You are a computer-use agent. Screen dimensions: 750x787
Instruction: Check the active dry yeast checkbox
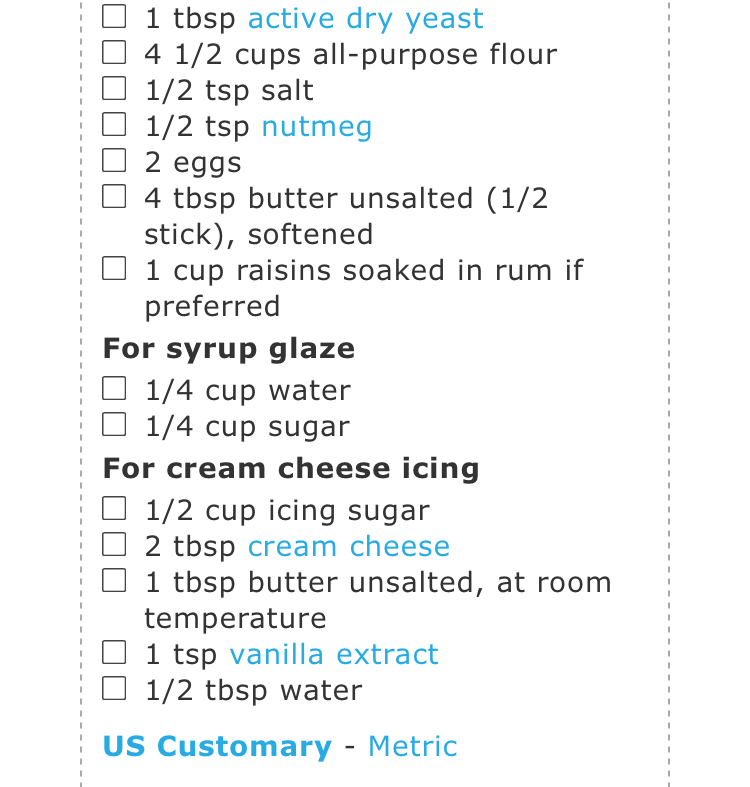[x=115, y=17]
